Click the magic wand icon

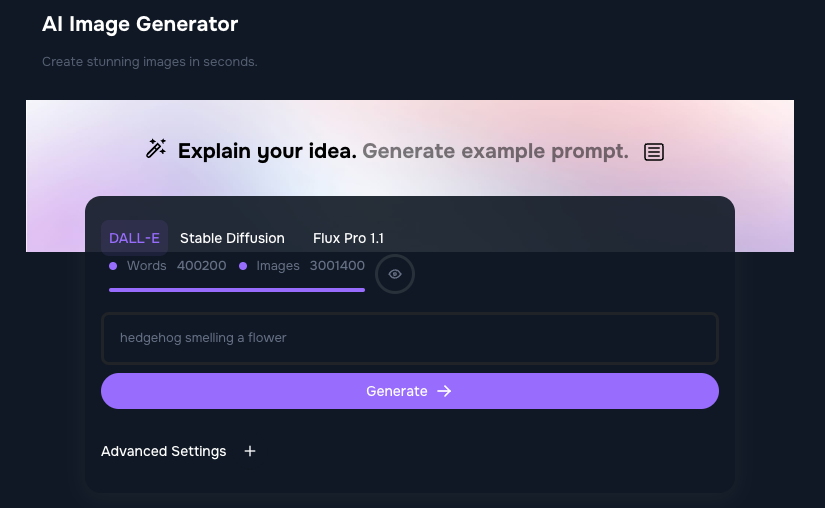point(156,149)
